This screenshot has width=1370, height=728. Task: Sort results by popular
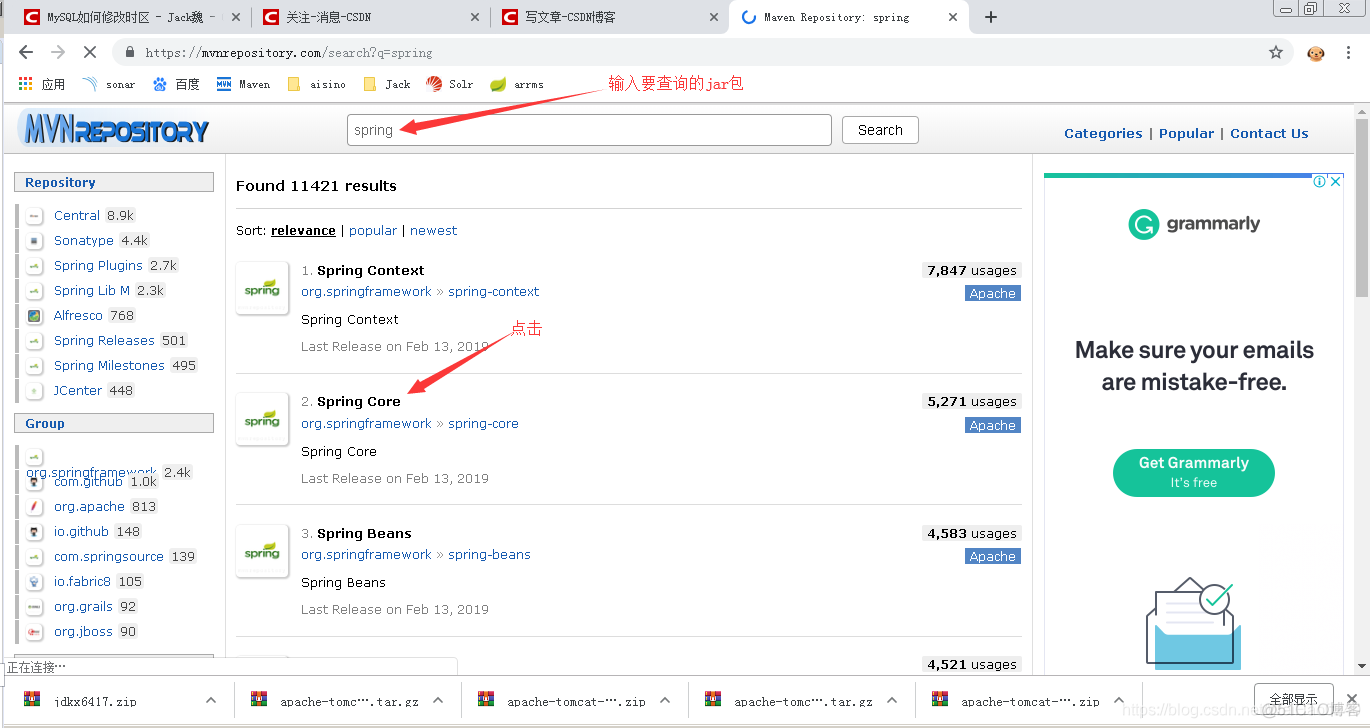373,230
